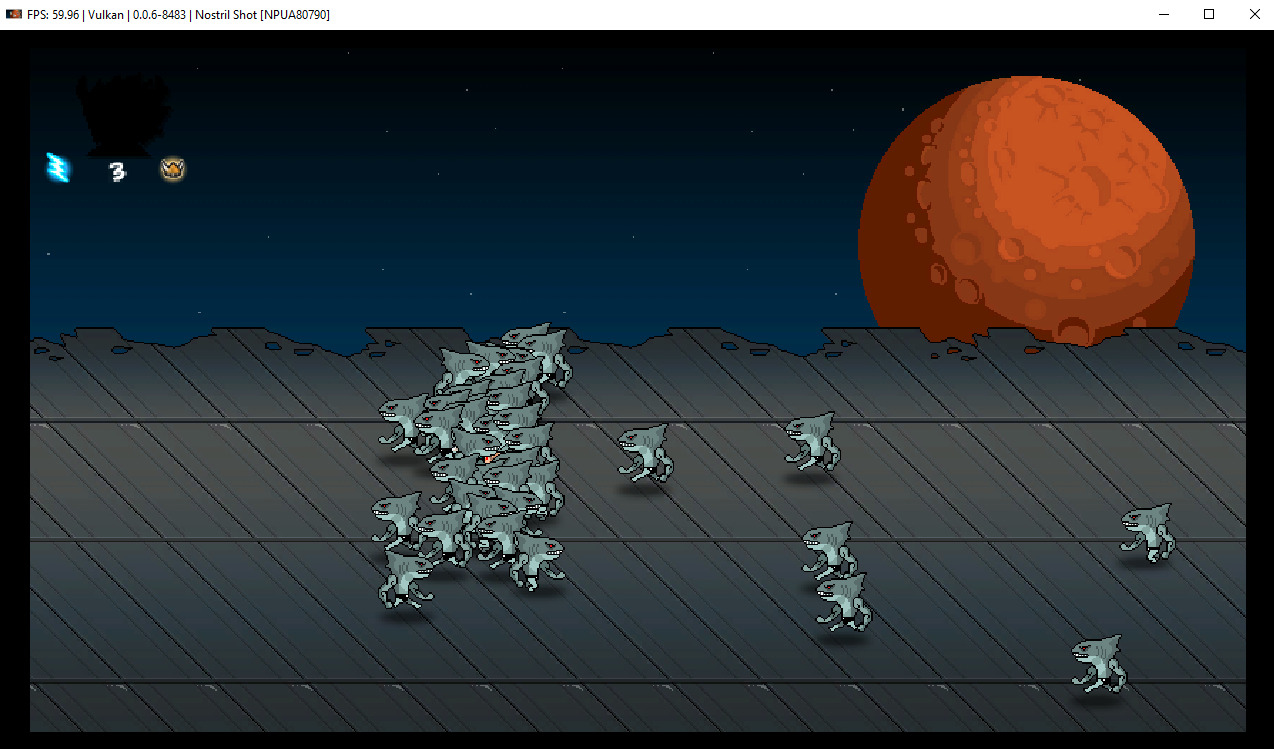The image size is (1274, 749).
Task: Click the white number 3 counter
Action: click(x=117, y=172)
